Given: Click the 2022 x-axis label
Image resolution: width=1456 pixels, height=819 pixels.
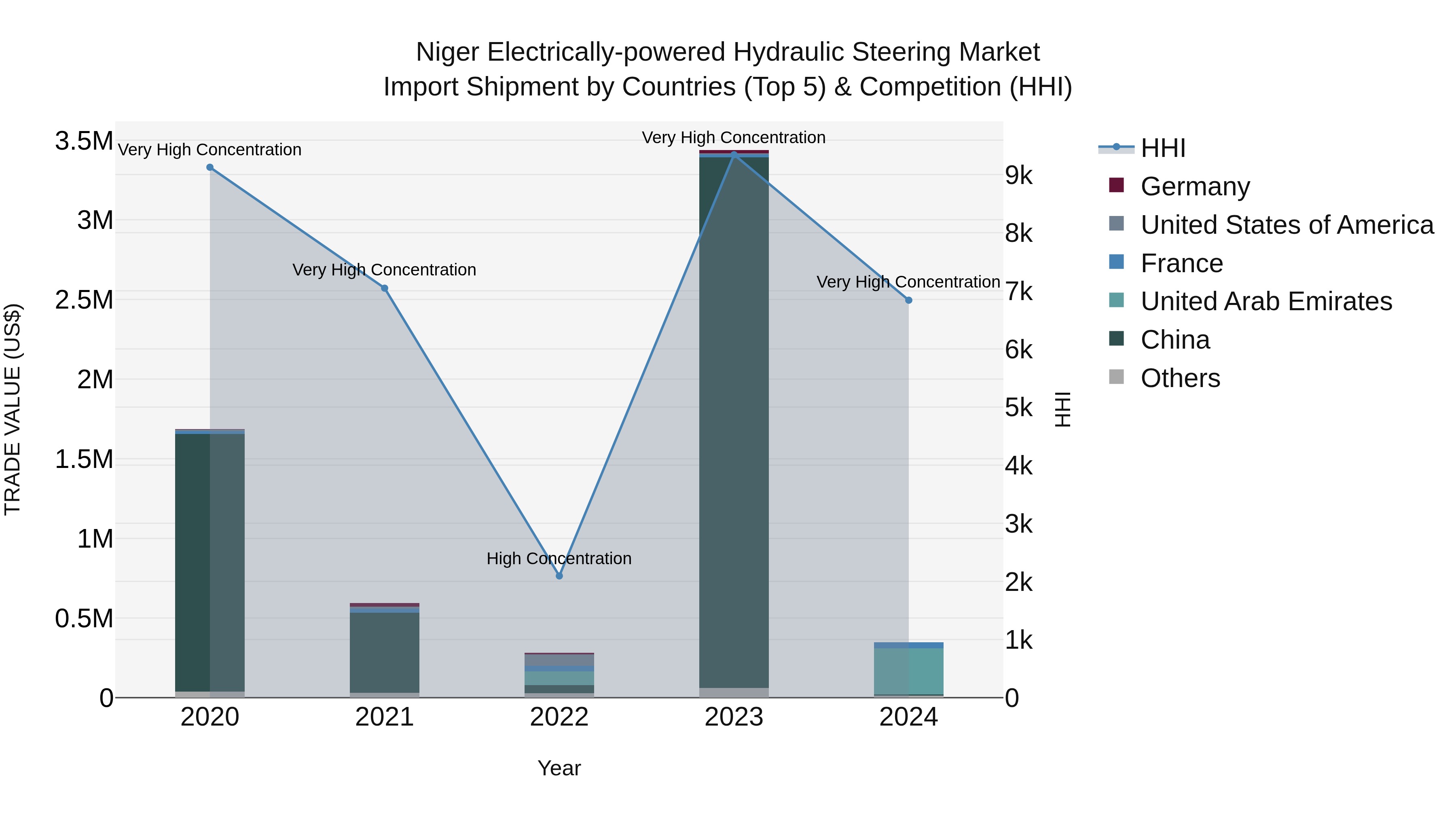Looking at the screenshot, I should (x=559, y=717).
